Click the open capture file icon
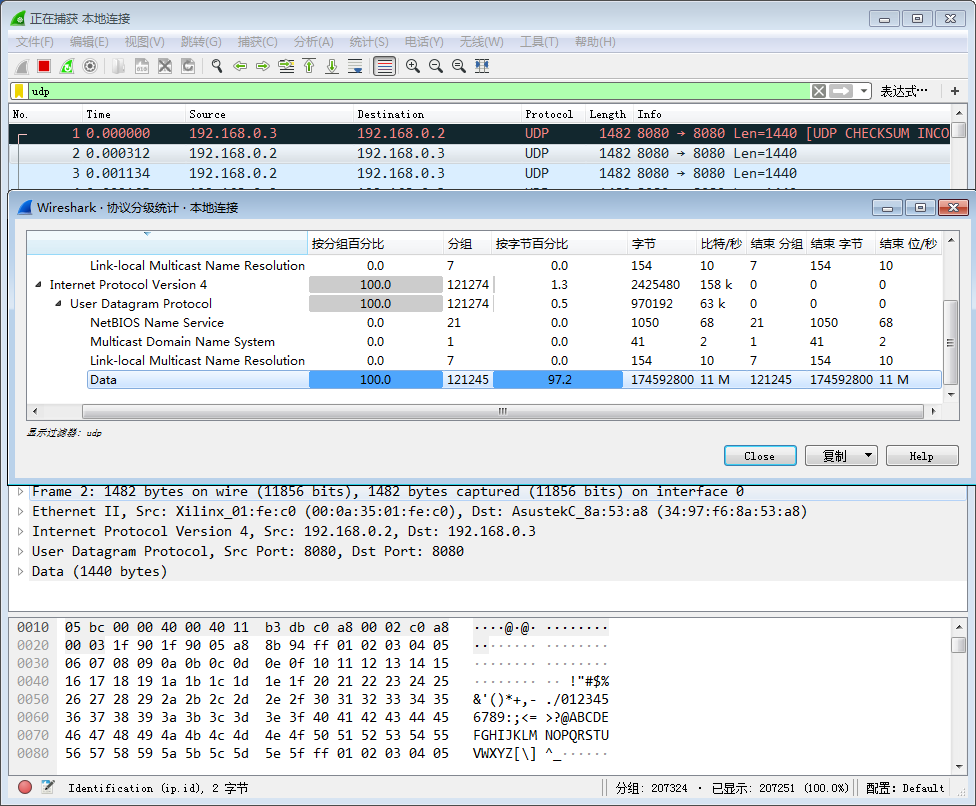 point(118,66)
